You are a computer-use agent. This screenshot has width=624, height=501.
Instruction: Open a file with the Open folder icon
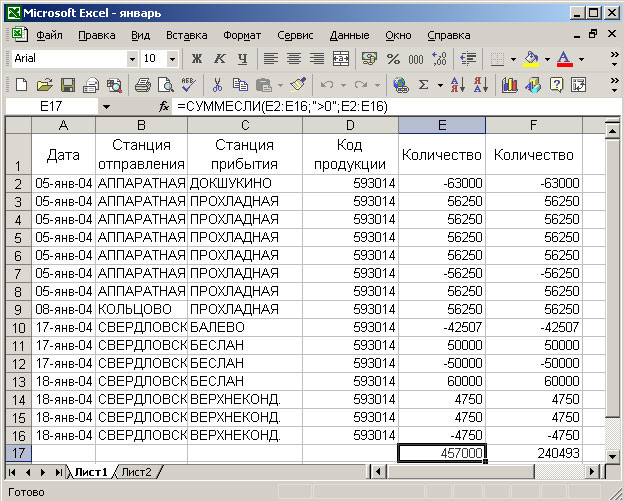[45, 84]
